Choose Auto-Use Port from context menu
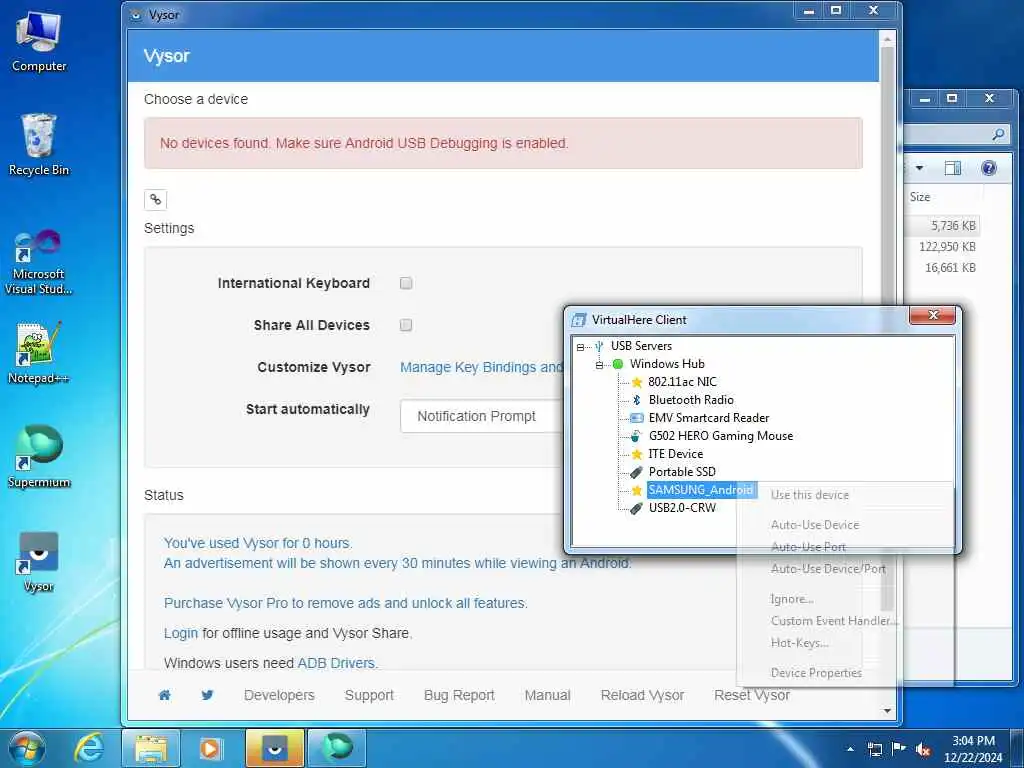This screenshot has height=768, width=1024. pyautogui.click(x=808, y=547)
